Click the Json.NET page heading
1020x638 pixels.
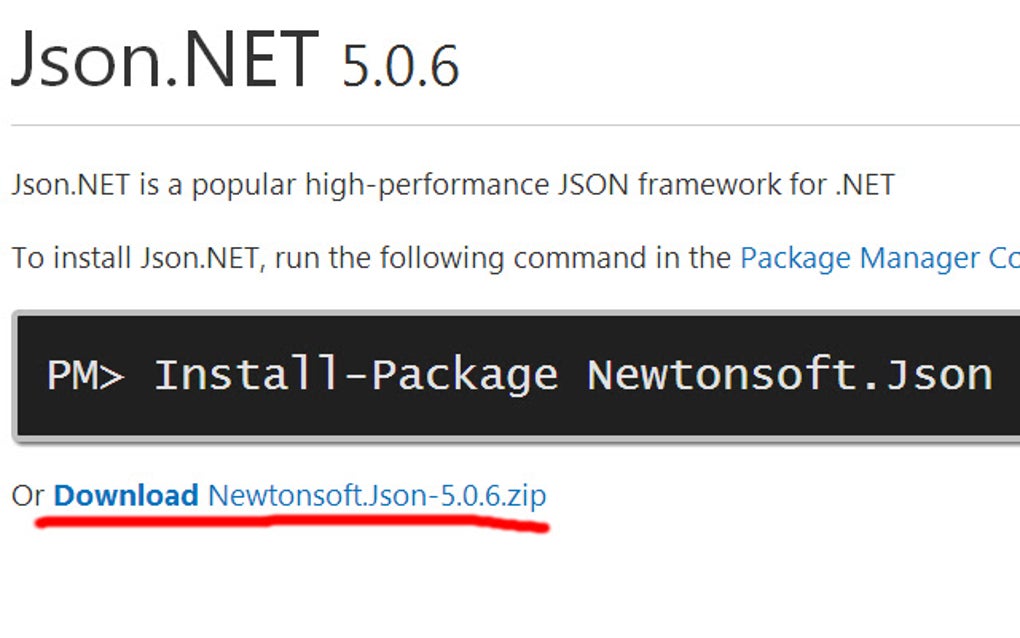(165, 58)
